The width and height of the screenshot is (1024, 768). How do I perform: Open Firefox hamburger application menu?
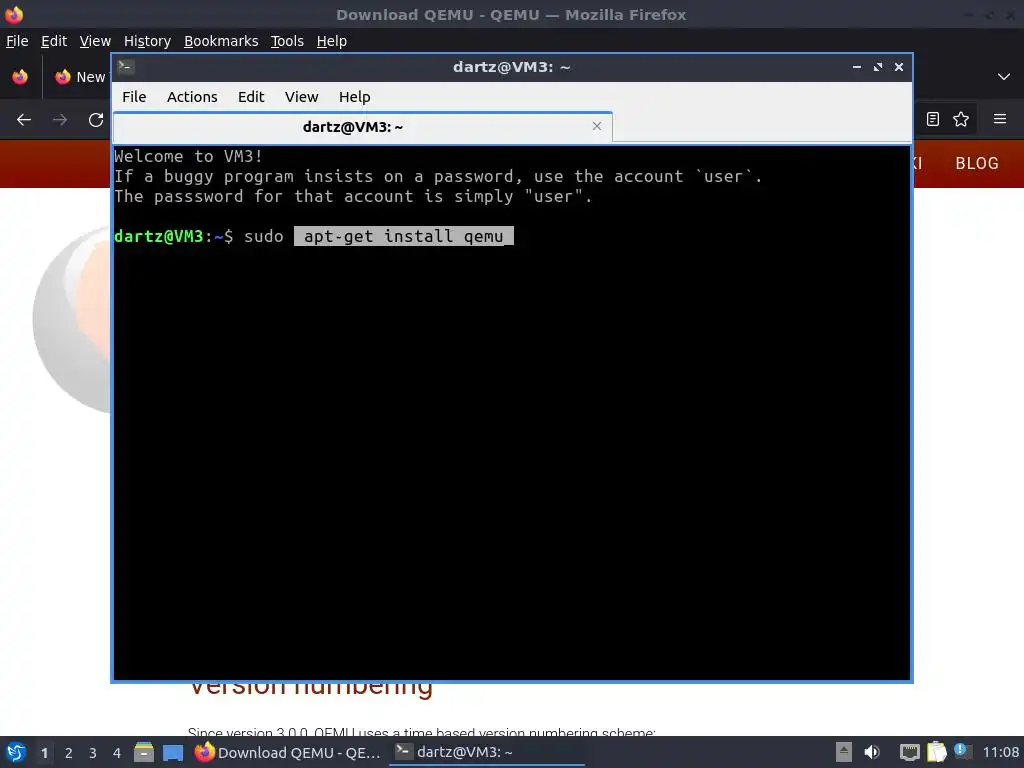(1000, 119)
